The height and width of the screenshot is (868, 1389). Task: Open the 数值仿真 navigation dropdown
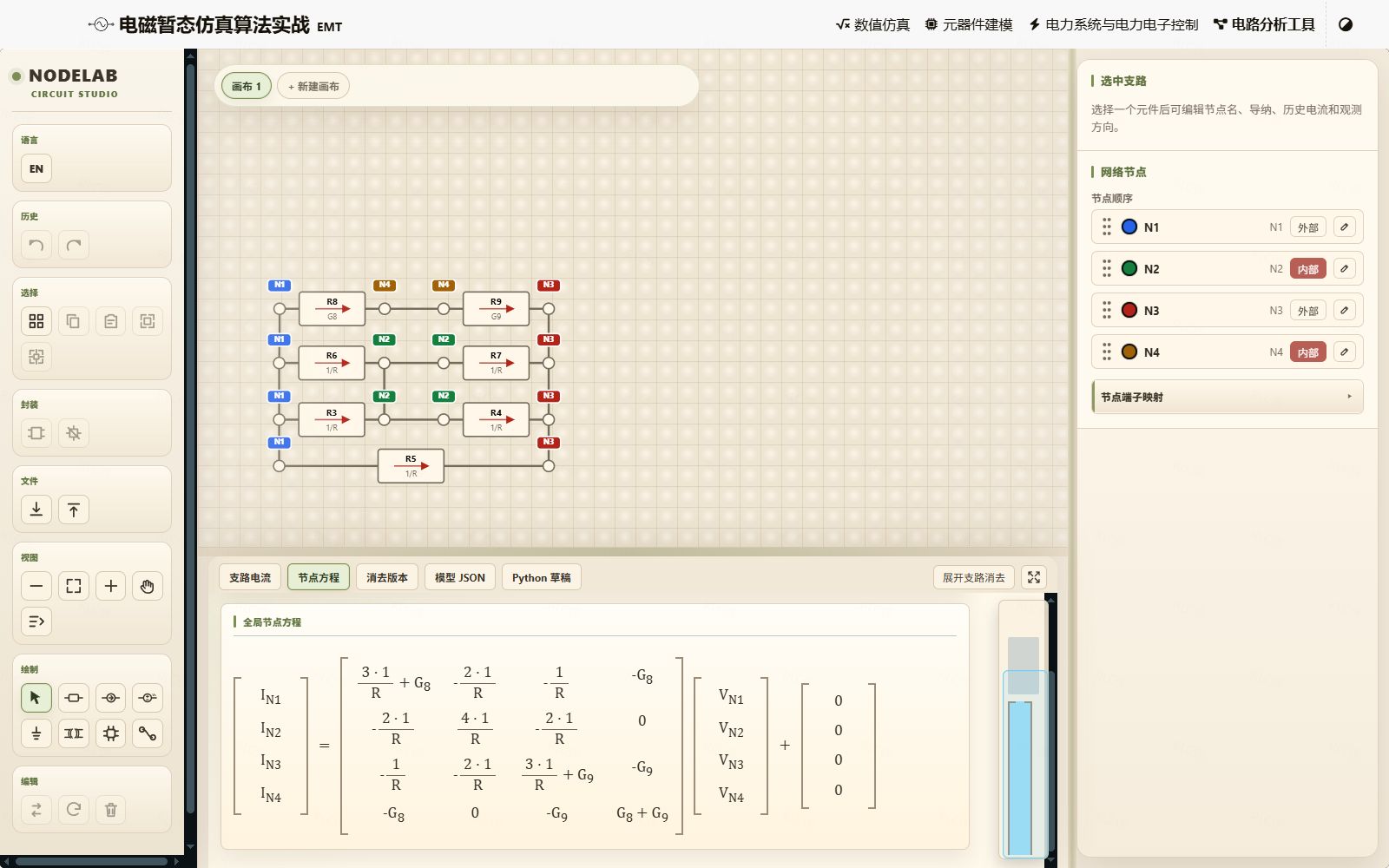click(x=872, y=24)
